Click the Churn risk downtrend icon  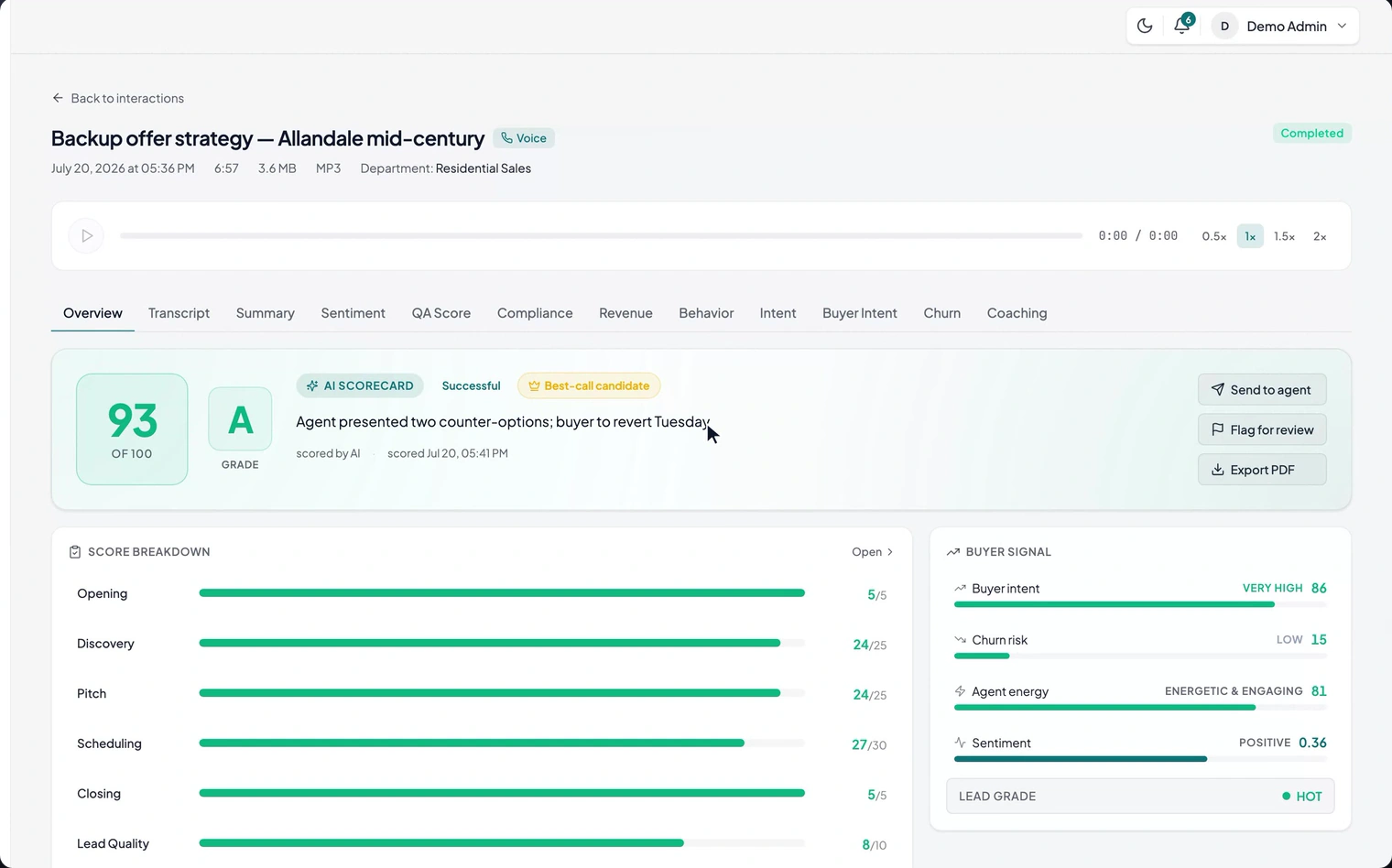click(960, 639)
